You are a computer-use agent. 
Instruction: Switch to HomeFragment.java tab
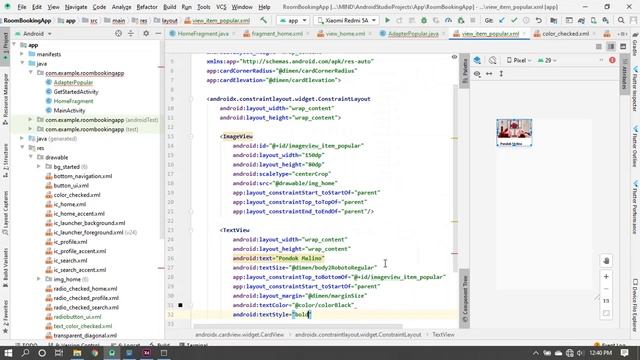point(203,34)
